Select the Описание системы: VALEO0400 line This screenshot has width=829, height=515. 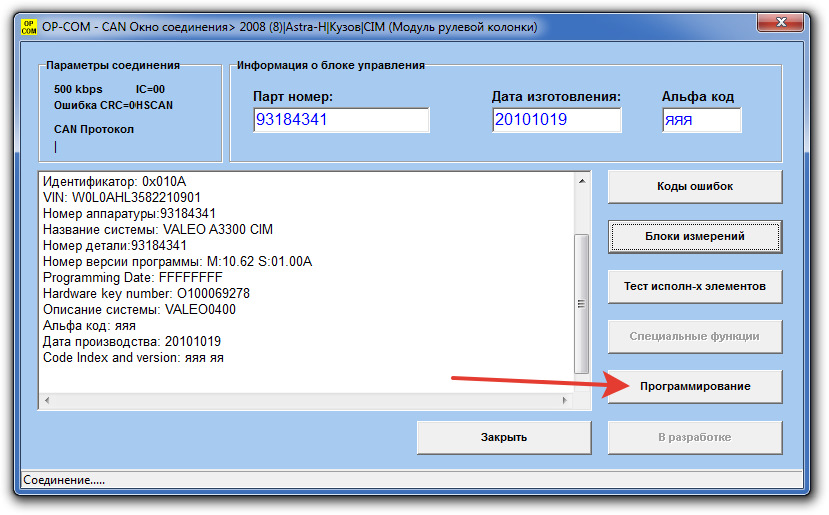[139, 309]
